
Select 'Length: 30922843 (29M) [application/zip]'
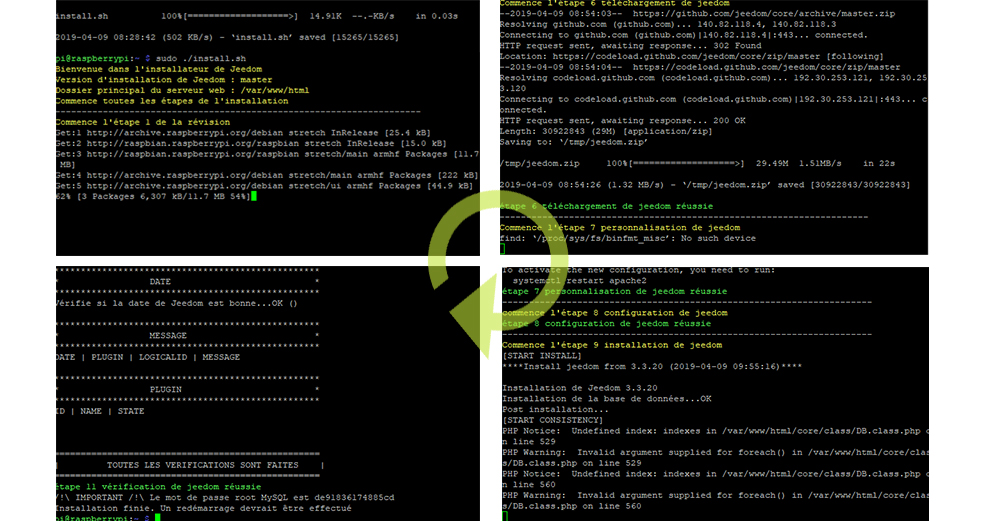coord(605,131)
